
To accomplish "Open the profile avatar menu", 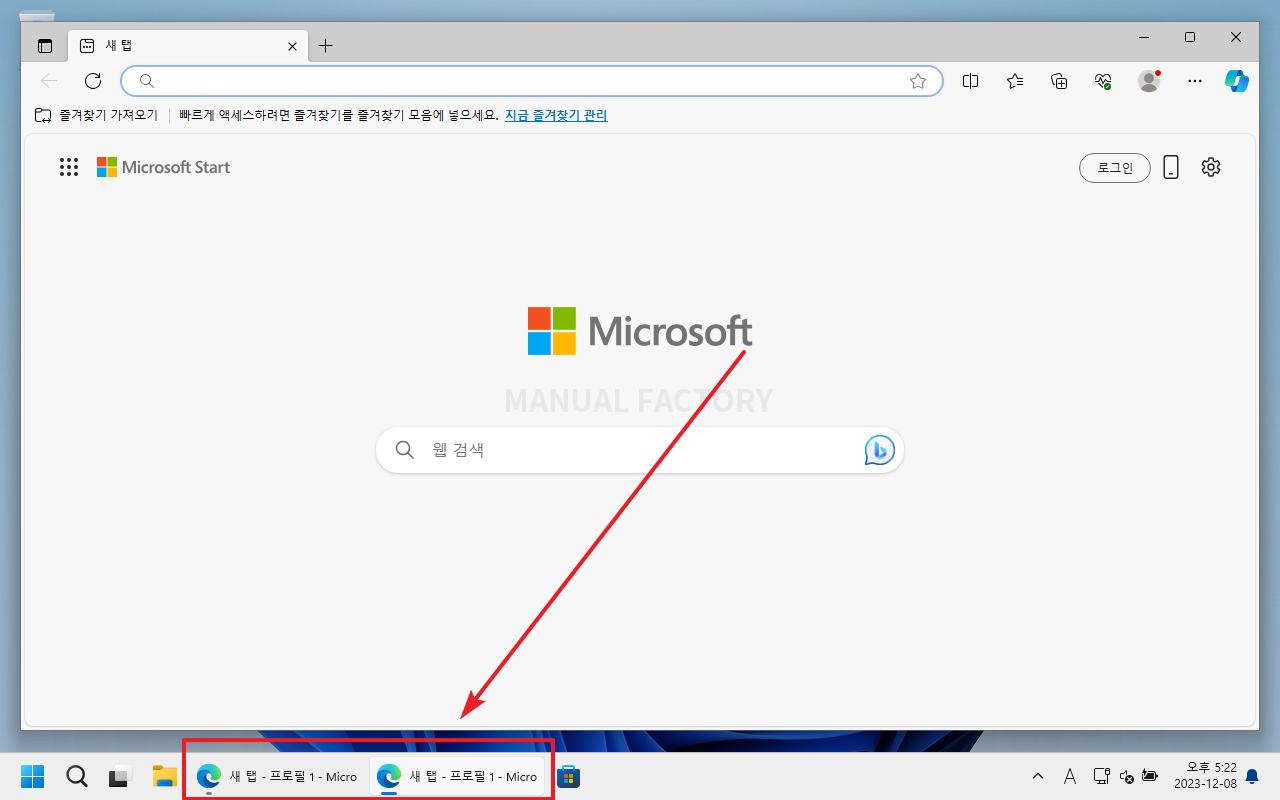I will (1149, 81).
